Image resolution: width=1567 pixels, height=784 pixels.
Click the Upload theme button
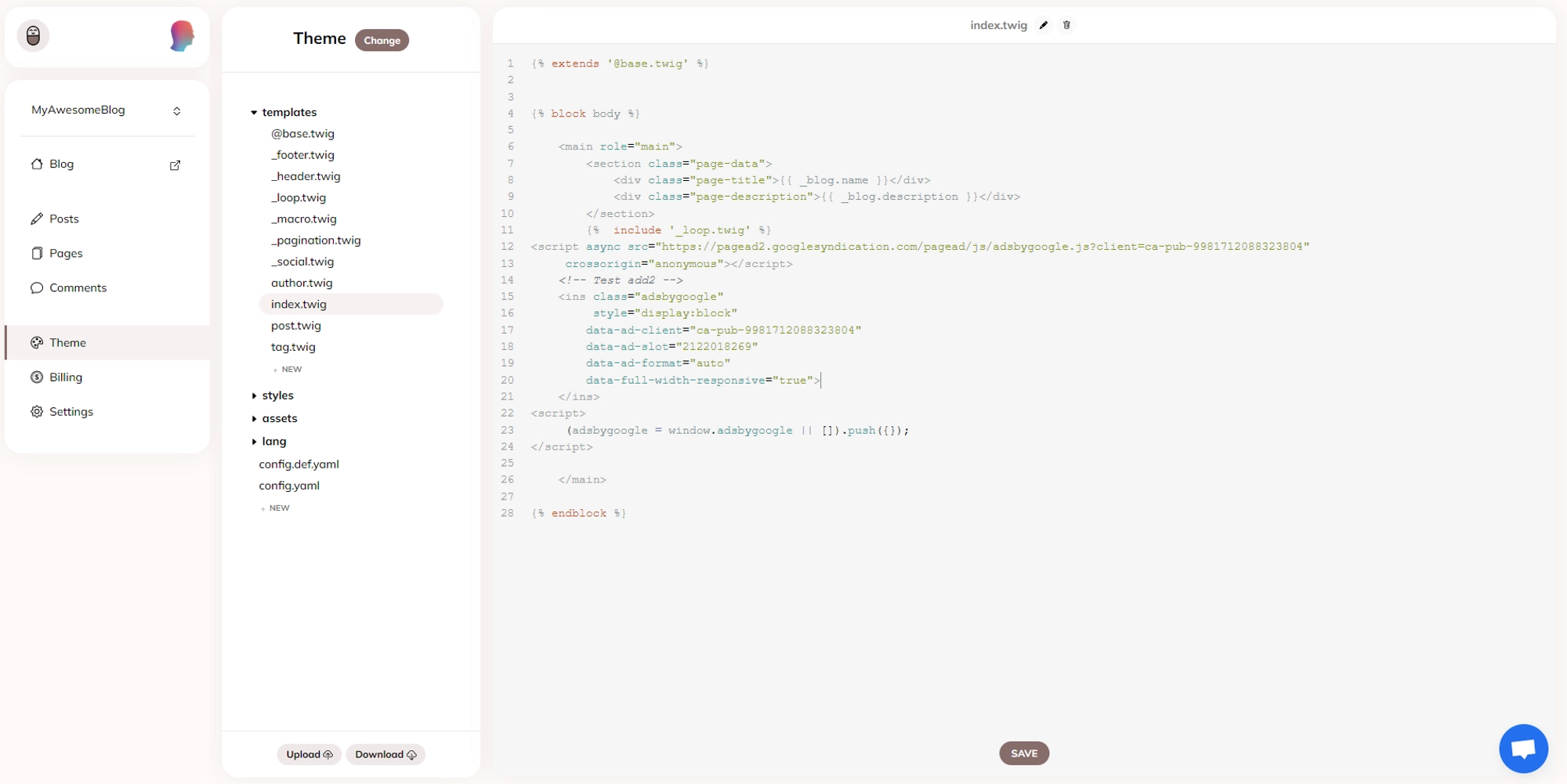[x=309, y=755]
